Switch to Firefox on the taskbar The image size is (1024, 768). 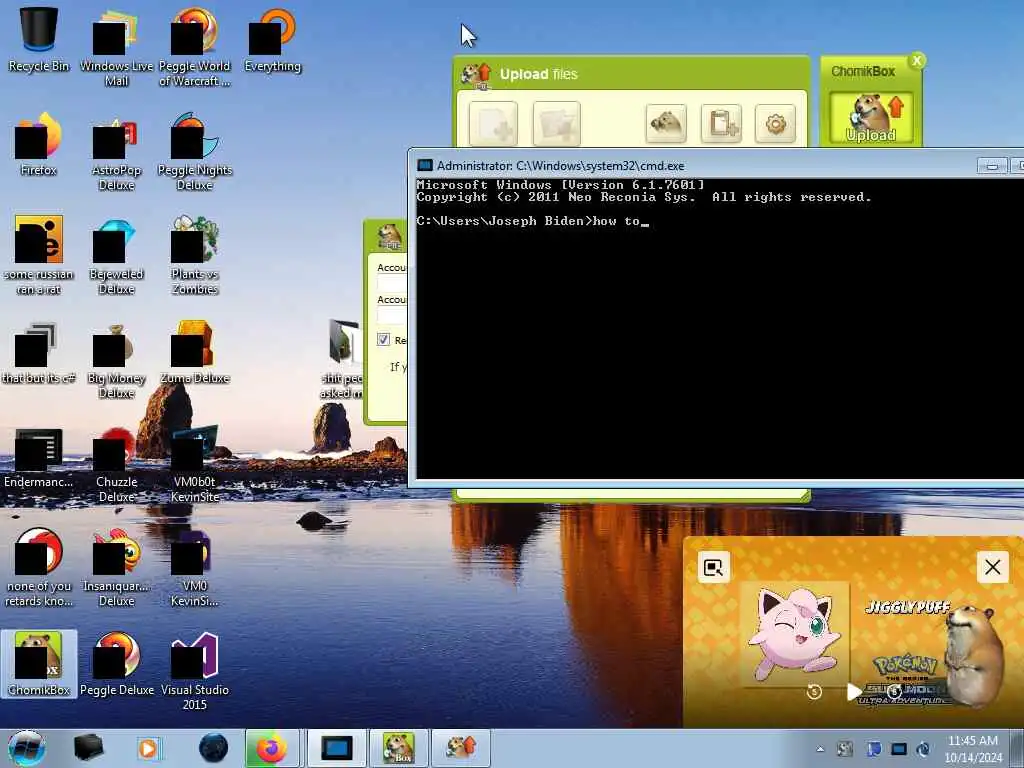[272, 748]
